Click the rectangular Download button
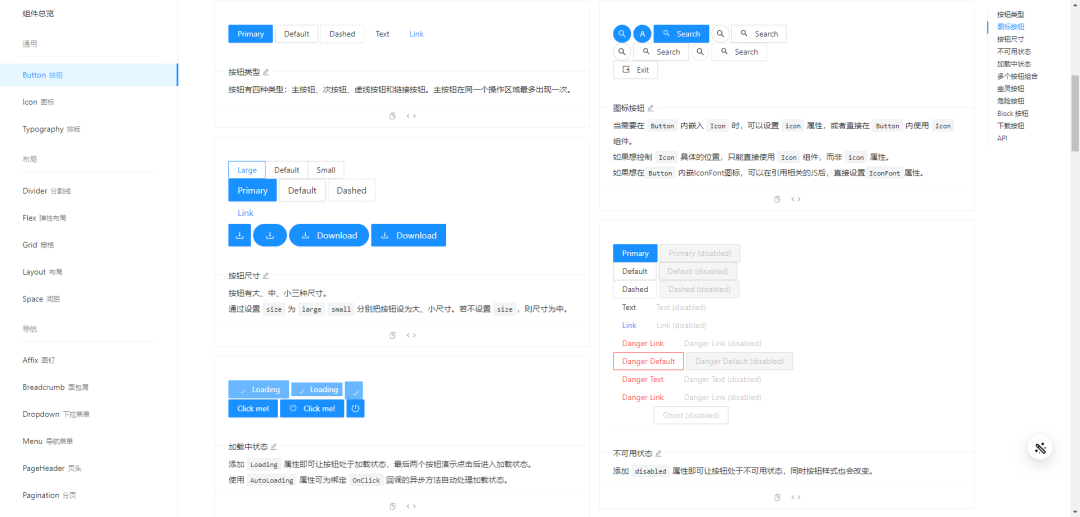The height and width of the screenshot is (517, 1080). click(408, 235)
